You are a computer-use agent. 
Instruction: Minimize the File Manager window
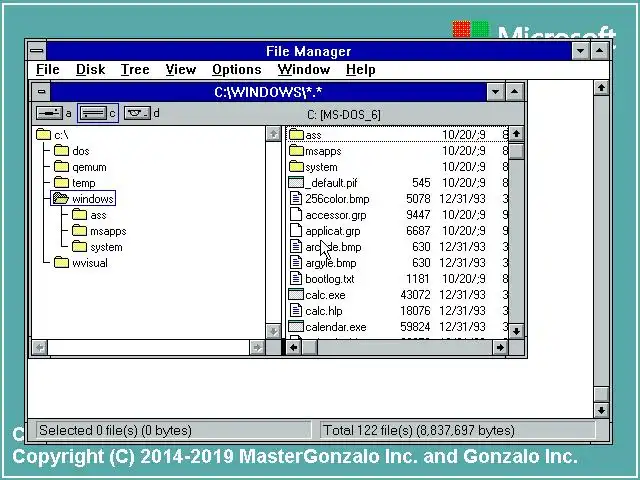click(x=580, y=51)
